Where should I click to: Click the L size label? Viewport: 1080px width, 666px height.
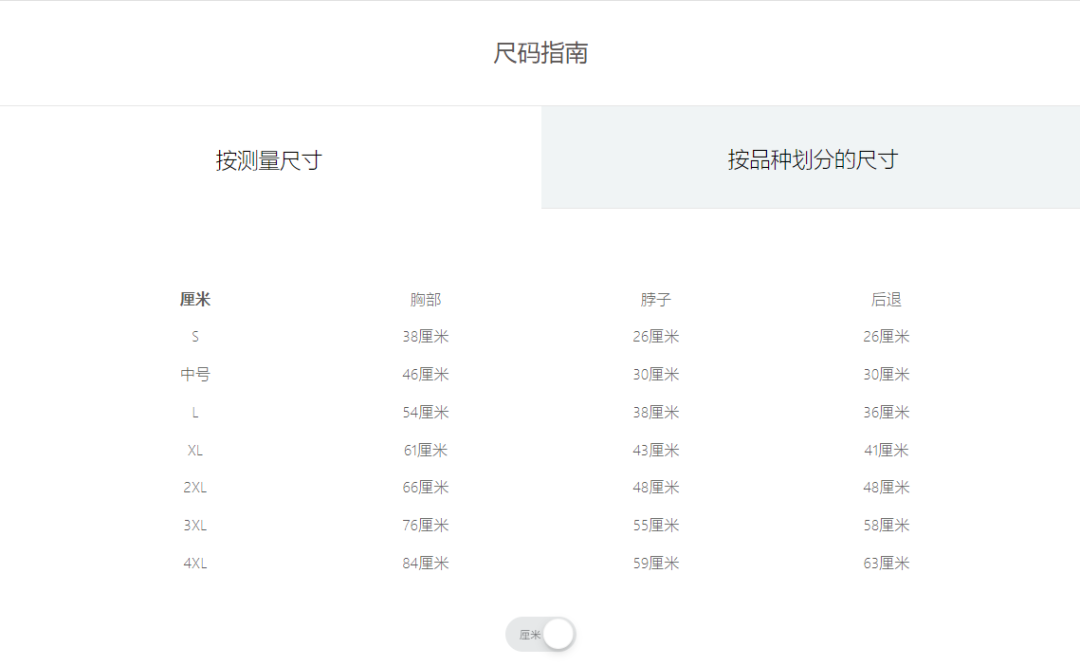tap(195, 412)
